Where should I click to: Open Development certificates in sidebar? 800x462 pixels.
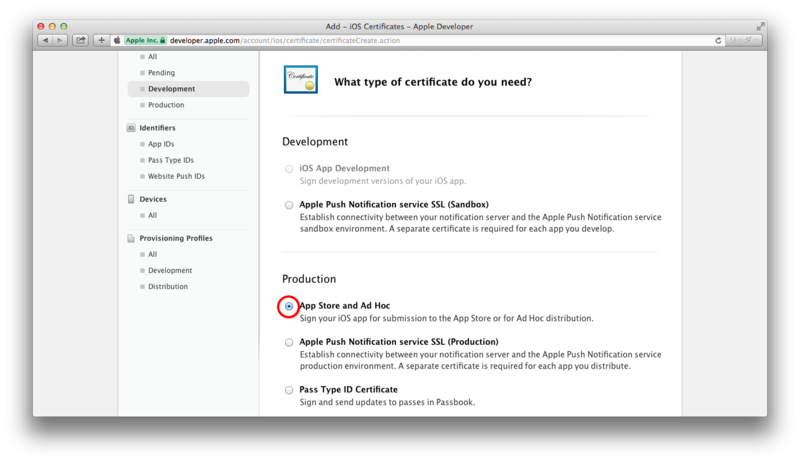point(188,89)
